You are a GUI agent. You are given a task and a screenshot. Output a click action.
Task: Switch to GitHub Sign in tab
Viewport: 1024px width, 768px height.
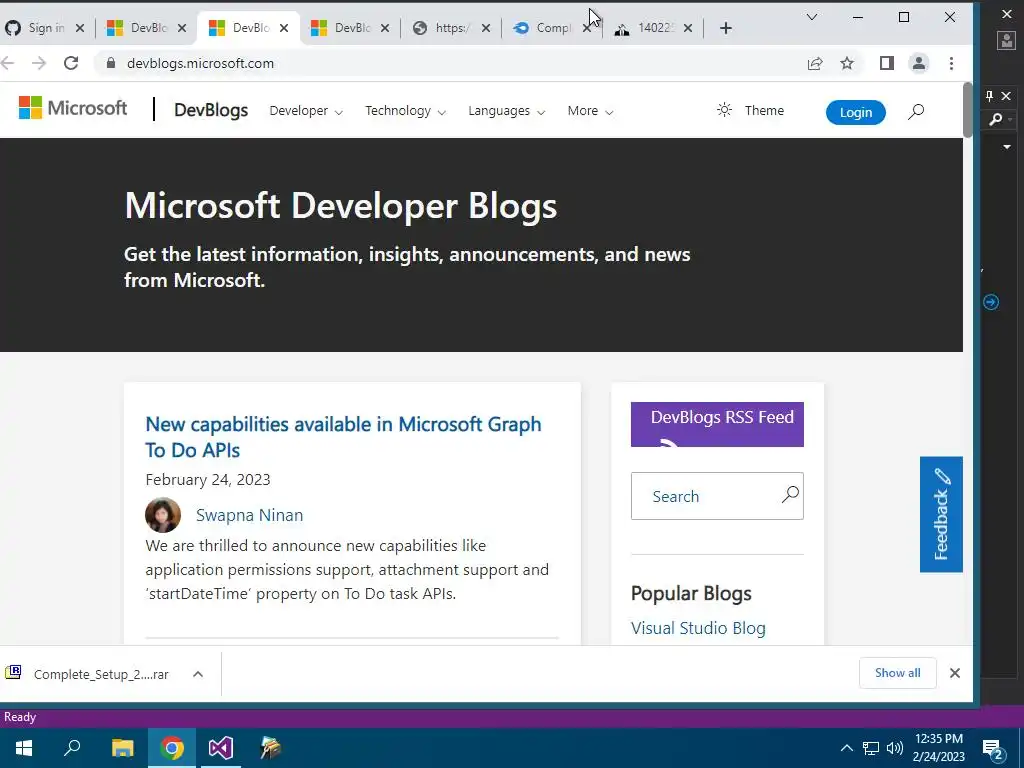(39, 28)
